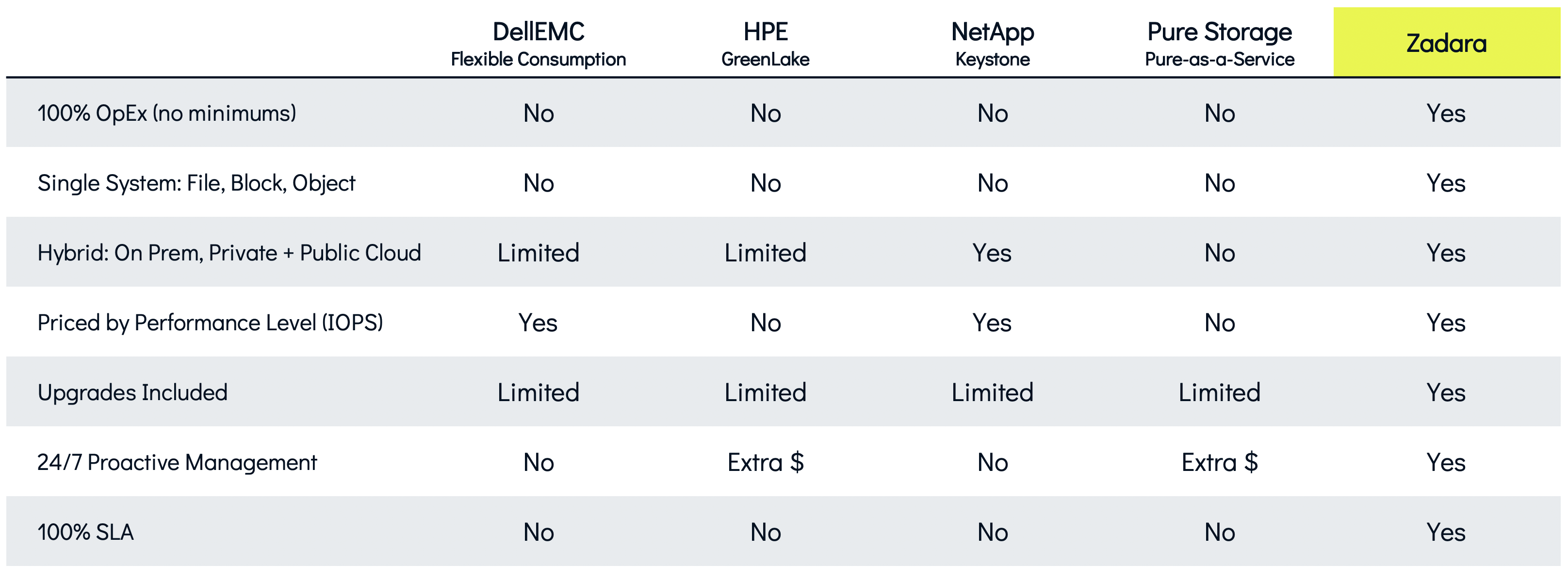Click Zadara's "Yes" in the 100% SLA row
Screen dimensions: 1568x582
coord(1446,533)
